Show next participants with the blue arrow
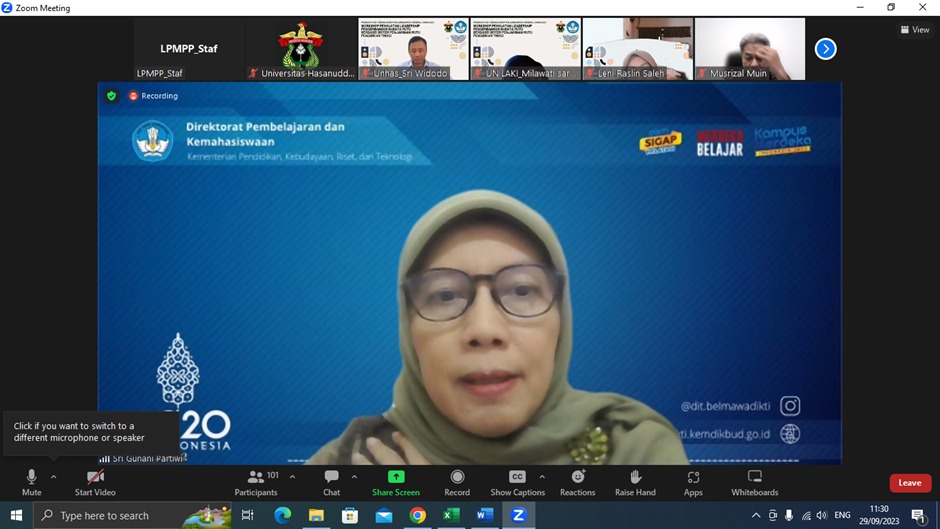 pos(825,49)
